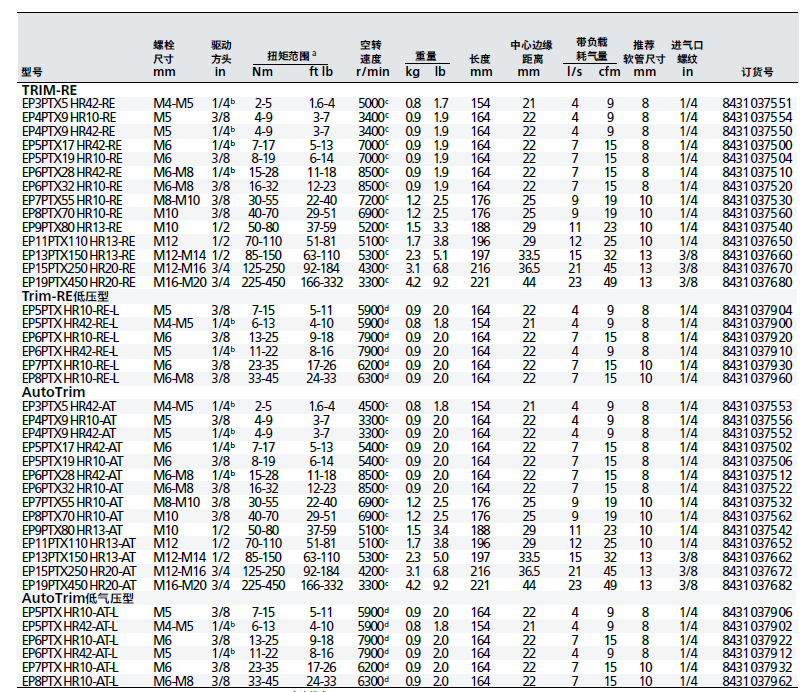Select the AutoTrim低气压型 section heading
This screenshot has height=692, width=805.
(x=71, y=598)
